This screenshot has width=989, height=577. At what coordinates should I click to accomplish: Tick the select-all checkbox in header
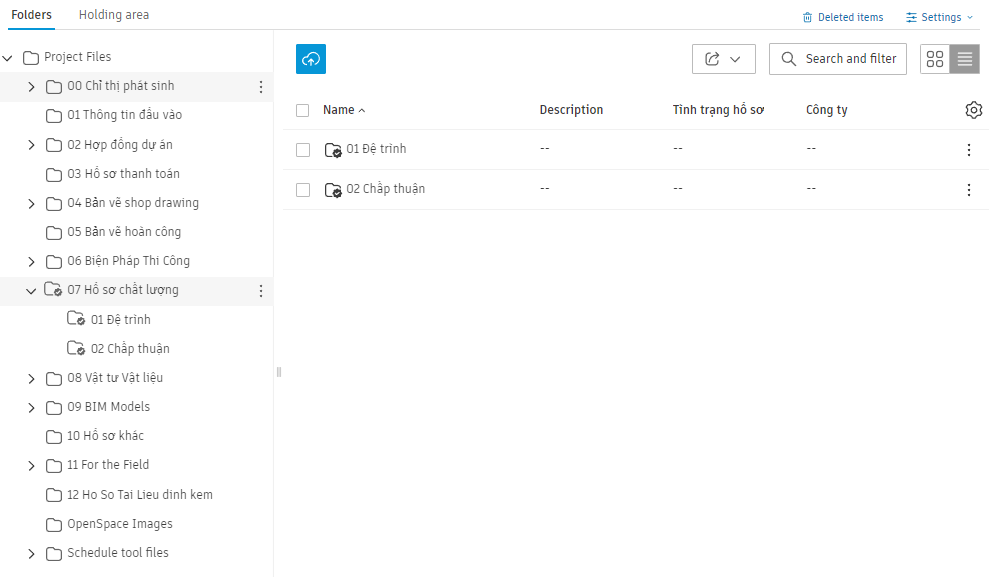coord(303,110)
